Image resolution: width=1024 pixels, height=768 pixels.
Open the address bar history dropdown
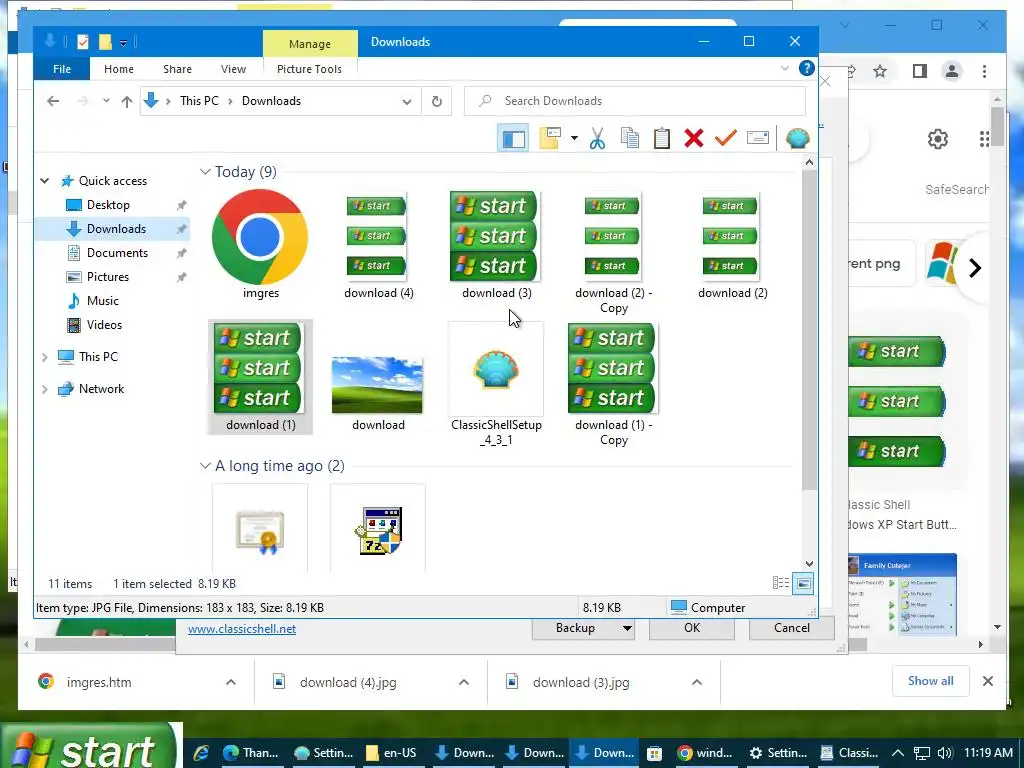(x=407, y=101)
